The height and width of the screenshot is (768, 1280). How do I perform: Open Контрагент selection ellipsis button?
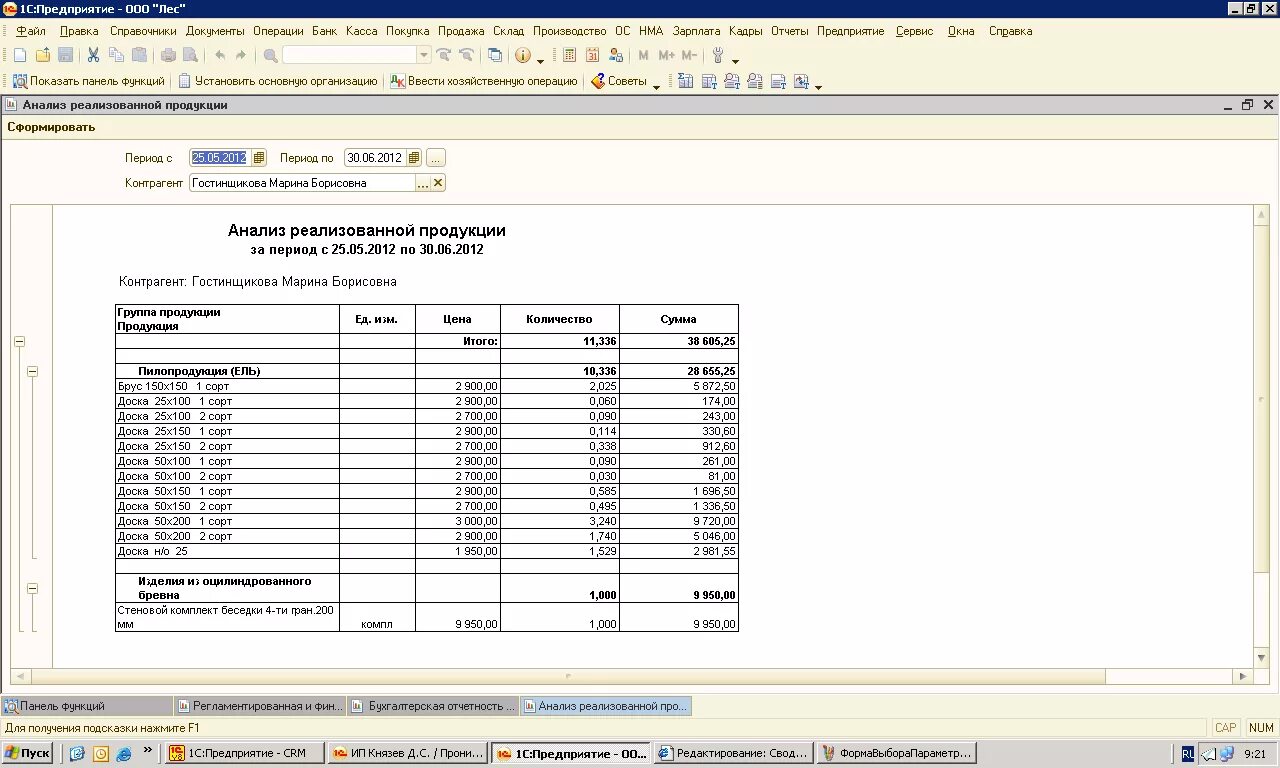click(x=423, y=183)
